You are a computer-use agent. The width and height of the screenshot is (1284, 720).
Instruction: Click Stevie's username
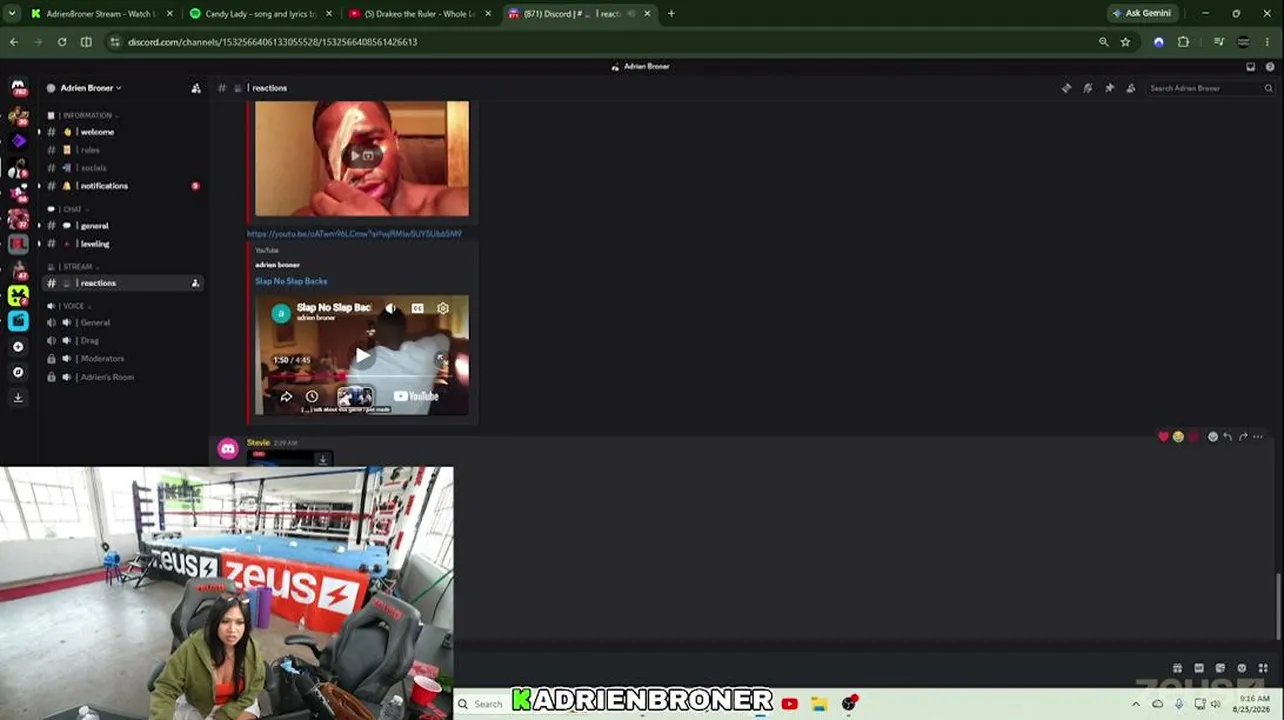tap(258, 443)
